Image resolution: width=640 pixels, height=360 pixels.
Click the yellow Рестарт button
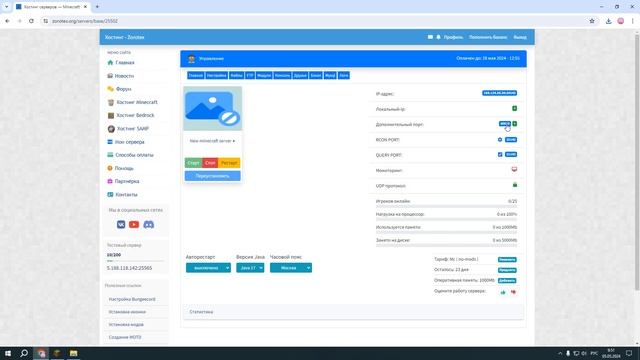click(229, 163)
